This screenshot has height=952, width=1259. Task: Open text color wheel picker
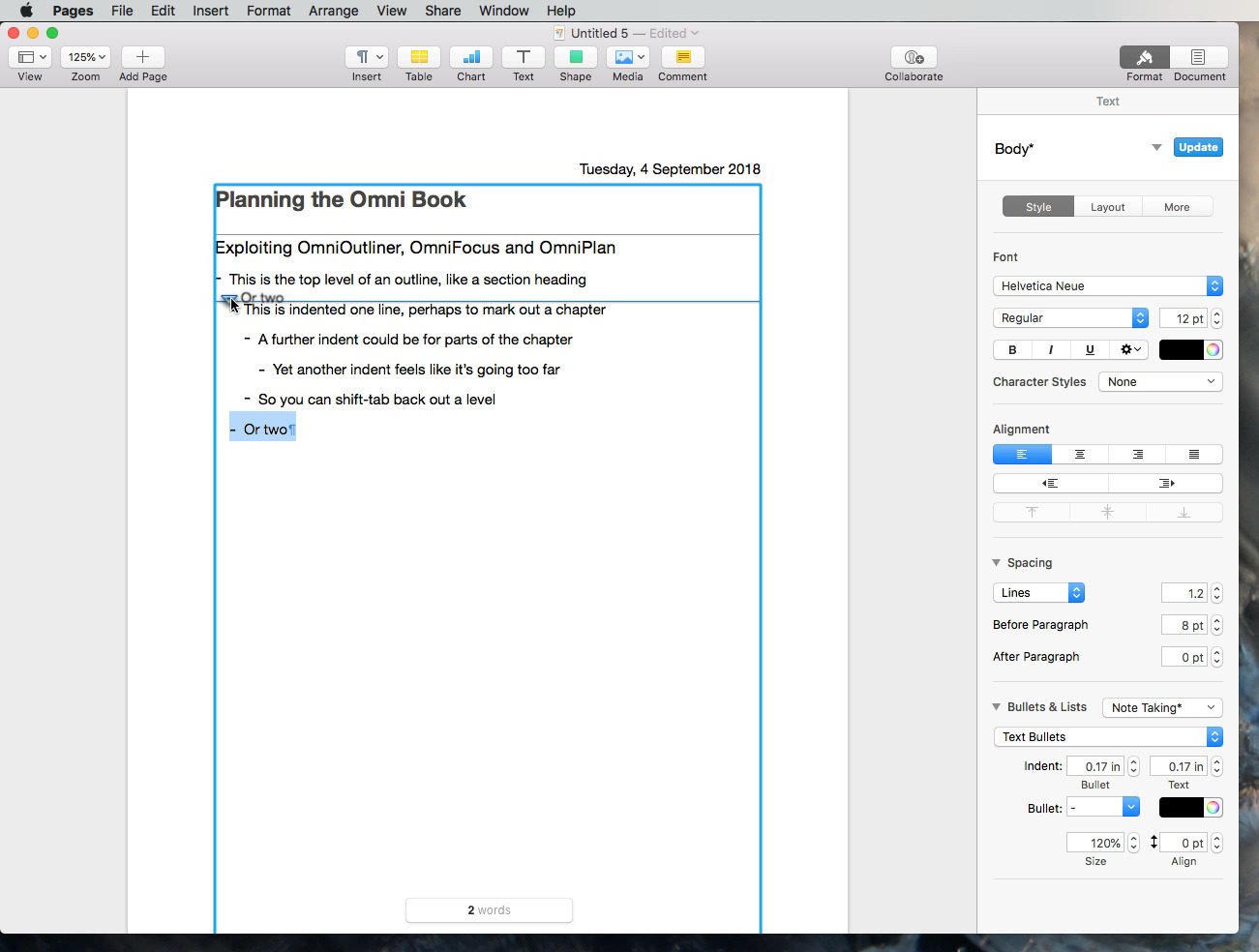point(1213,349)
